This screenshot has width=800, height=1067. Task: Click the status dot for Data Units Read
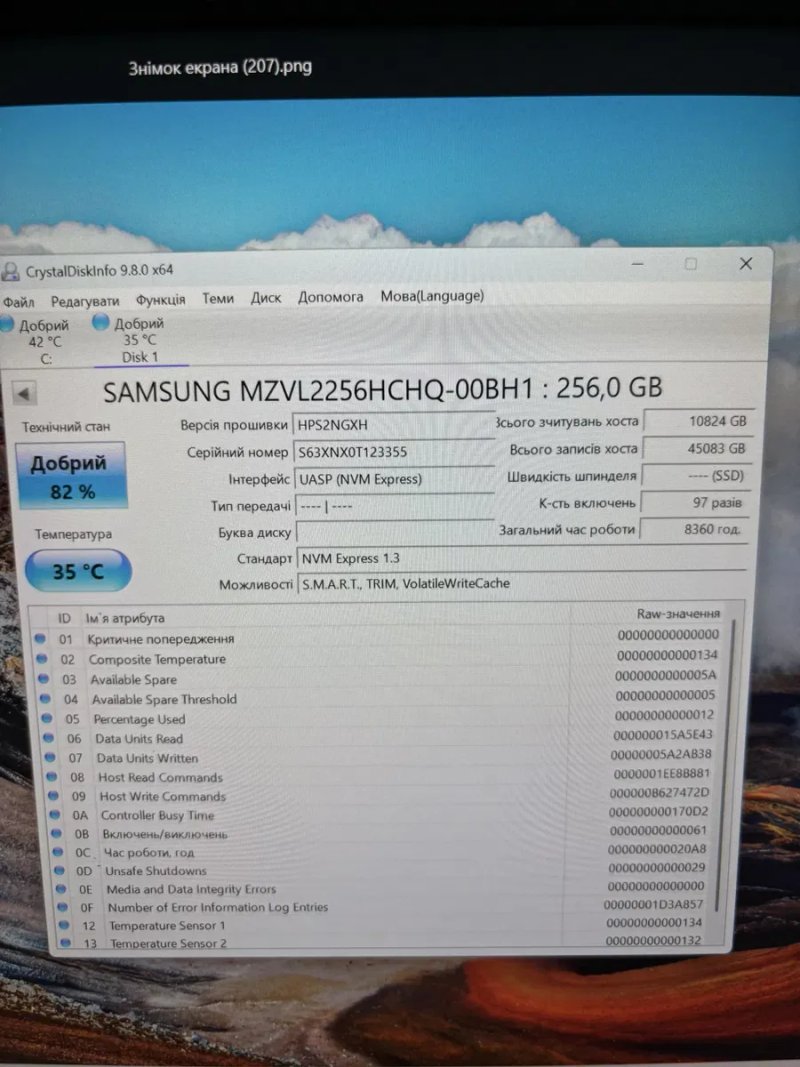point(48,738)
